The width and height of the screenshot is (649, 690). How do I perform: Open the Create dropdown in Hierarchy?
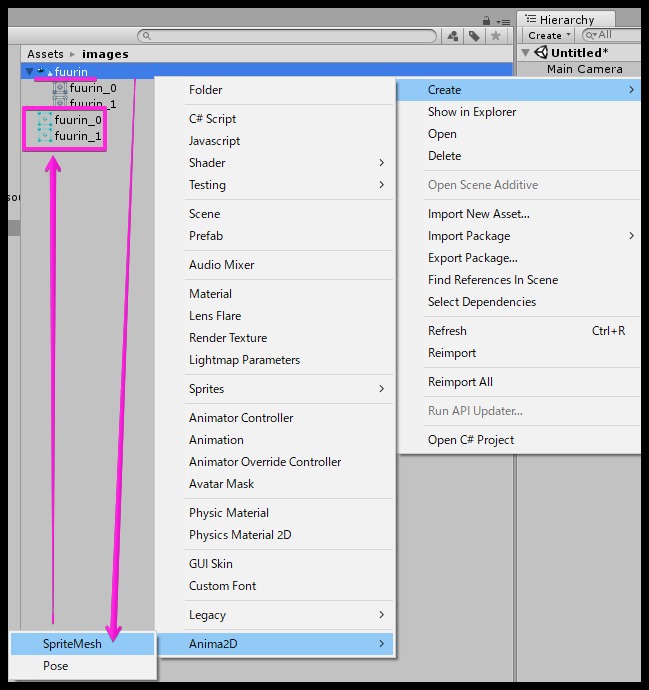[x=549, y=35]
